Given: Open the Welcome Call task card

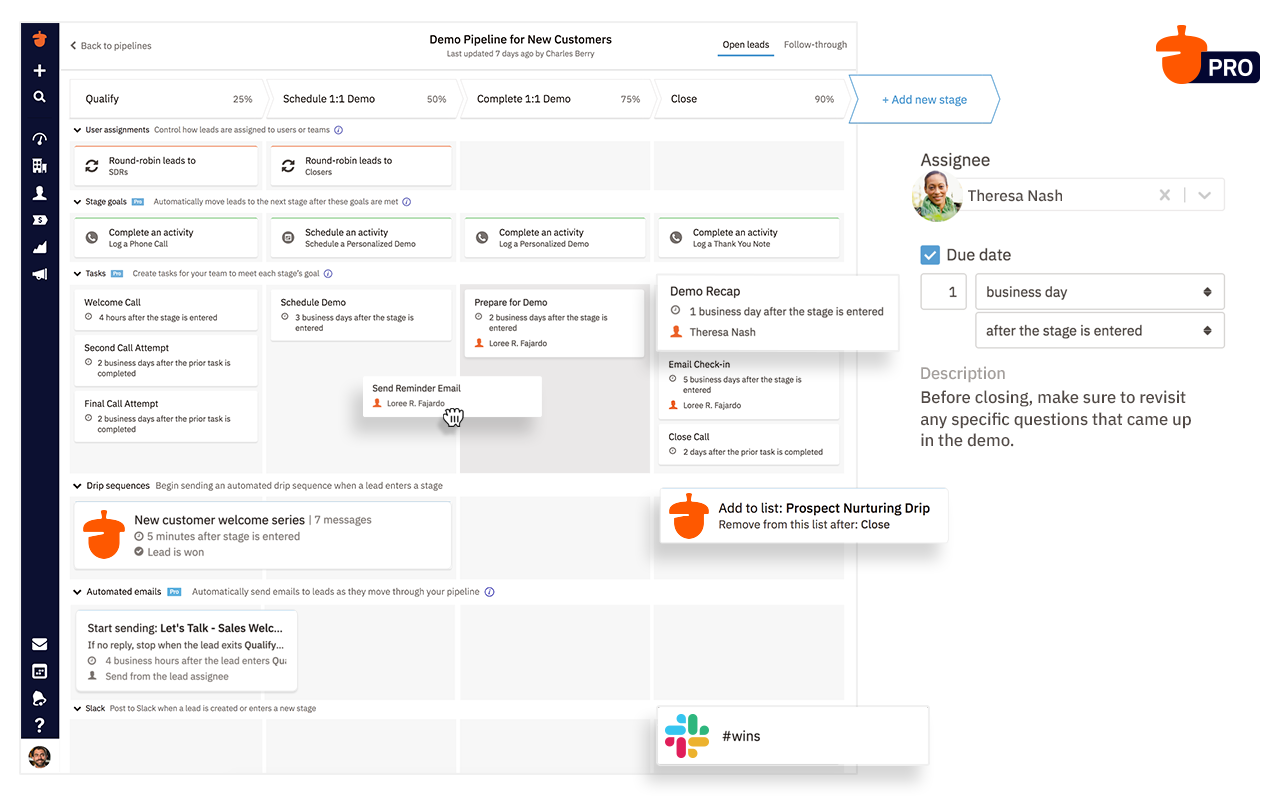Looking at the screenshot, I should (x=166, y=309).
